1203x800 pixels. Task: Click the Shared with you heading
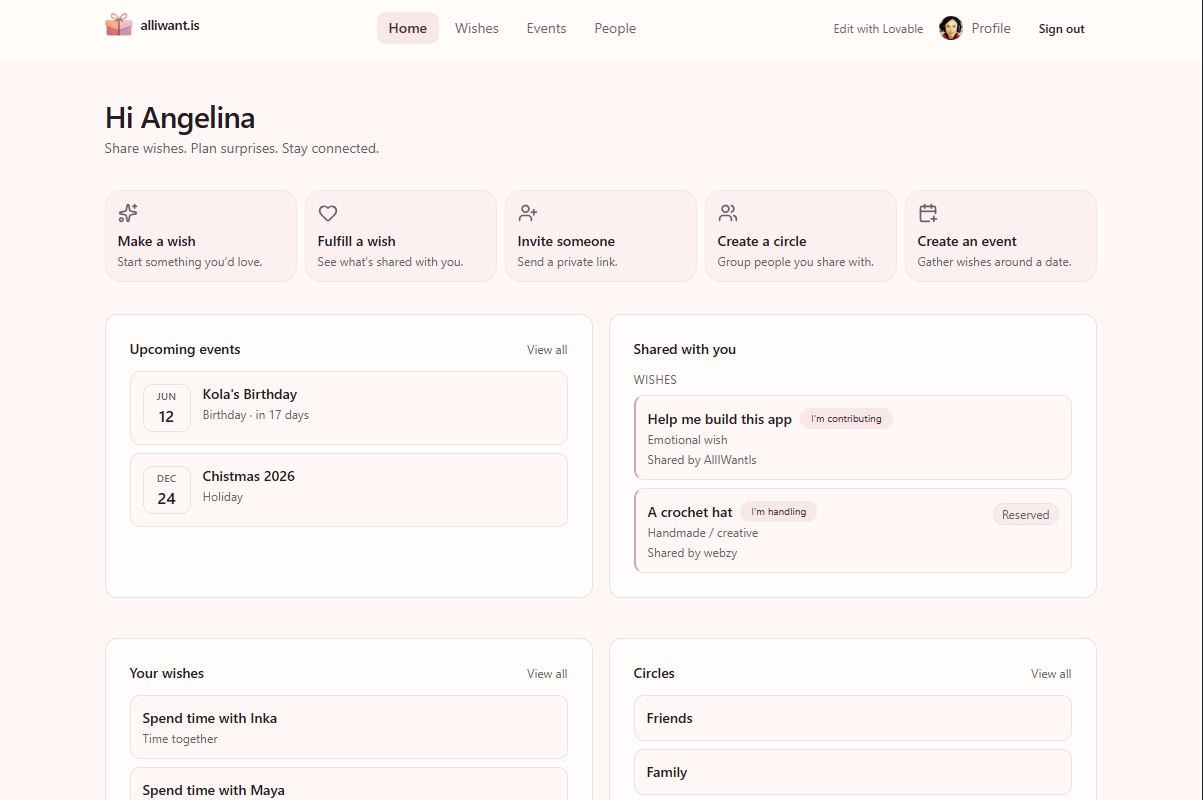pyautogui.click(x=685, y=350)
